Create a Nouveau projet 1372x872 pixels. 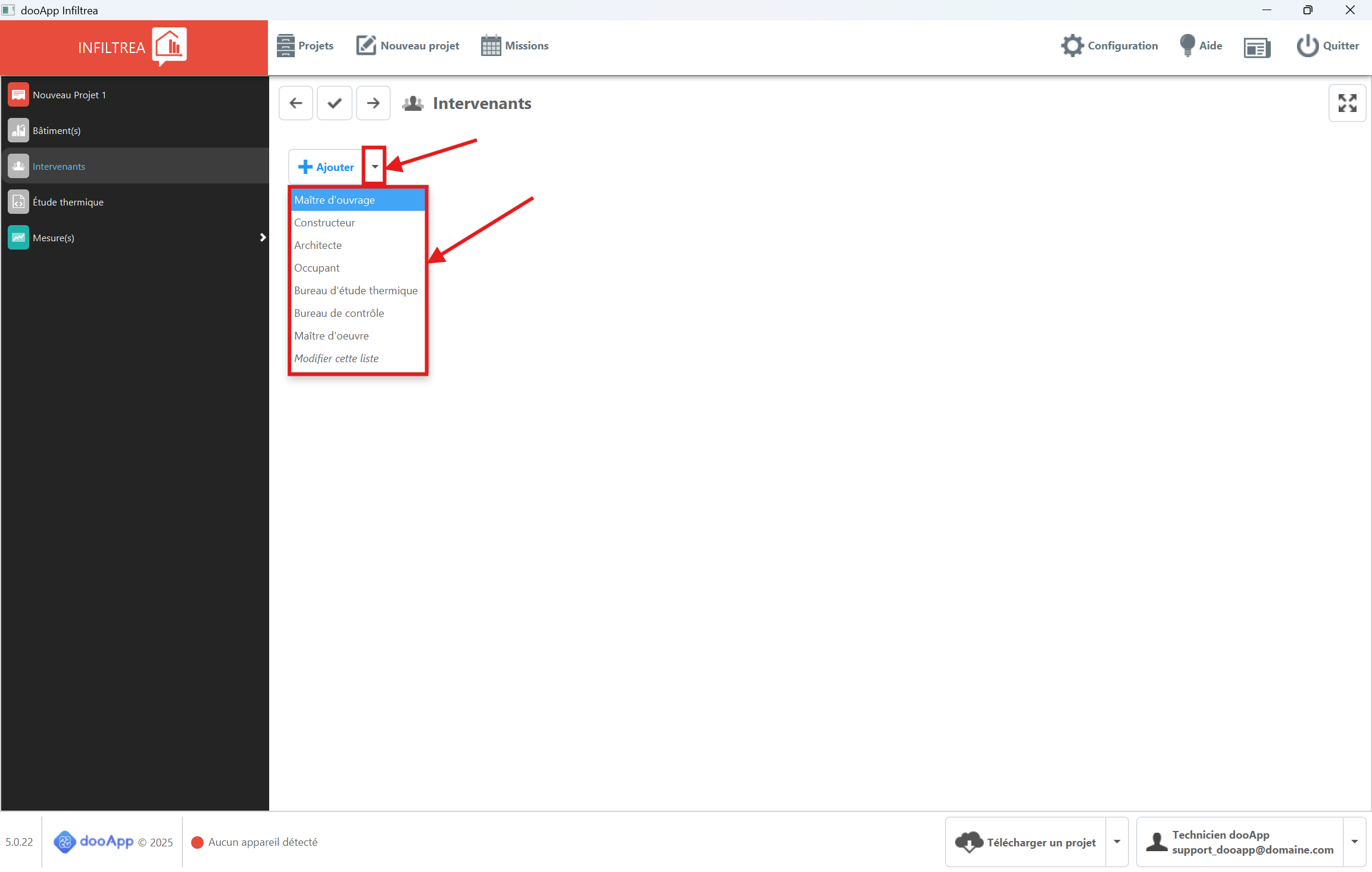pos(408,46)
